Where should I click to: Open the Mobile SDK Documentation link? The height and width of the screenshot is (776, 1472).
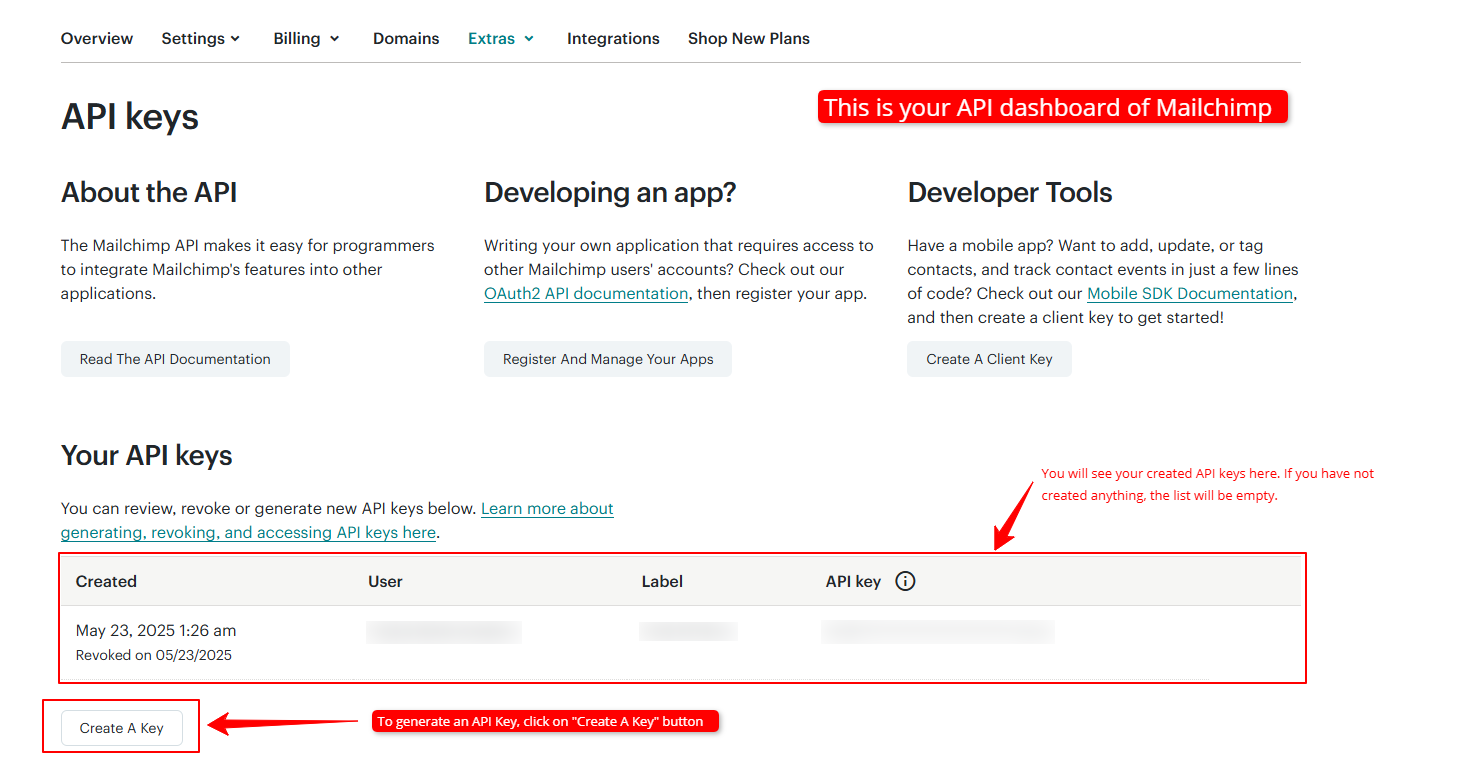[1190, 294]
